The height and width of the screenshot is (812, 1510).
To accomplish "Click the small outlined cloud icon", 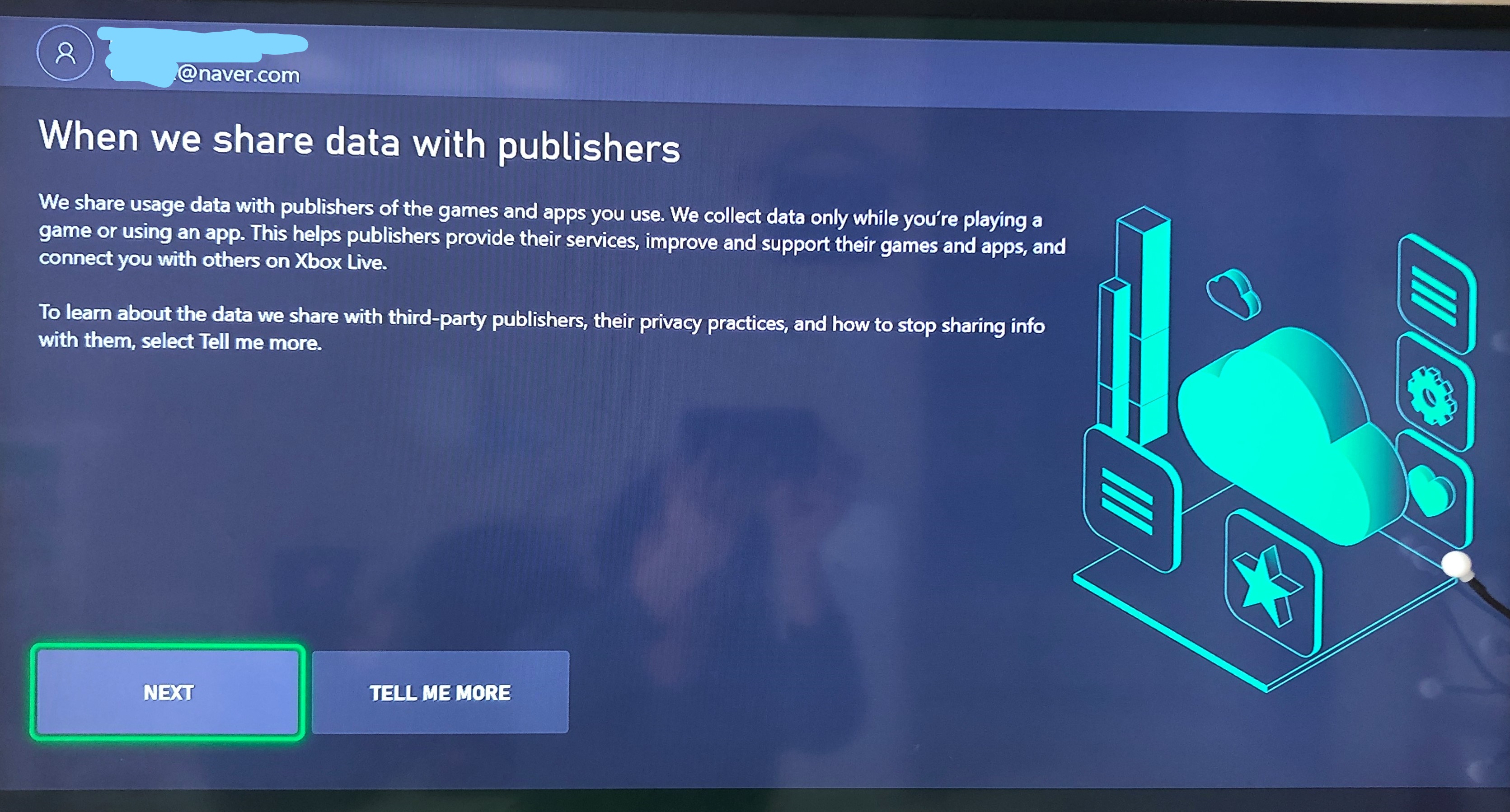I will 1233,294.
